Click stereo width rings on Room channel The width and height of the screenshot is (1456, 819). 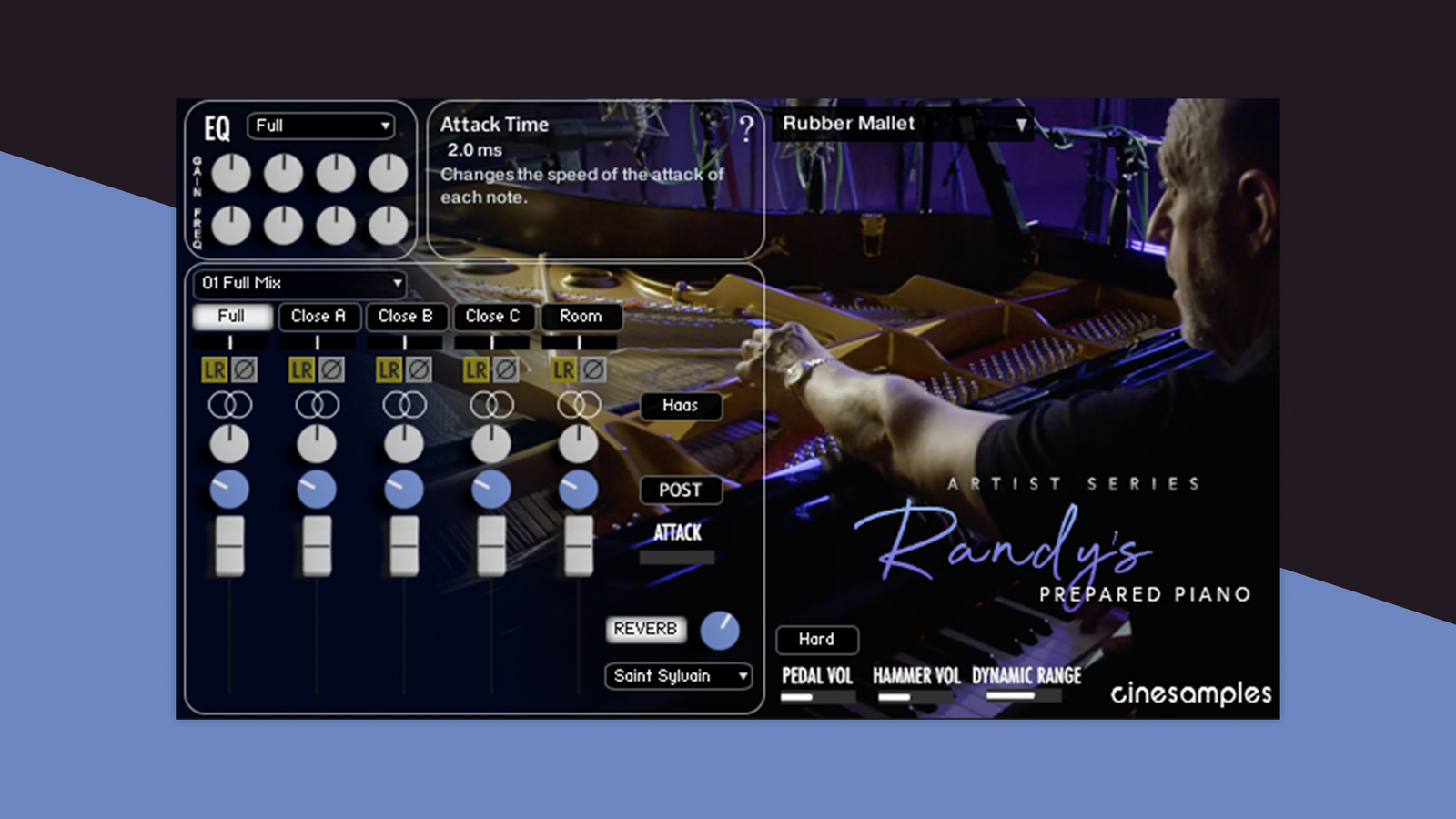point(579,405)
